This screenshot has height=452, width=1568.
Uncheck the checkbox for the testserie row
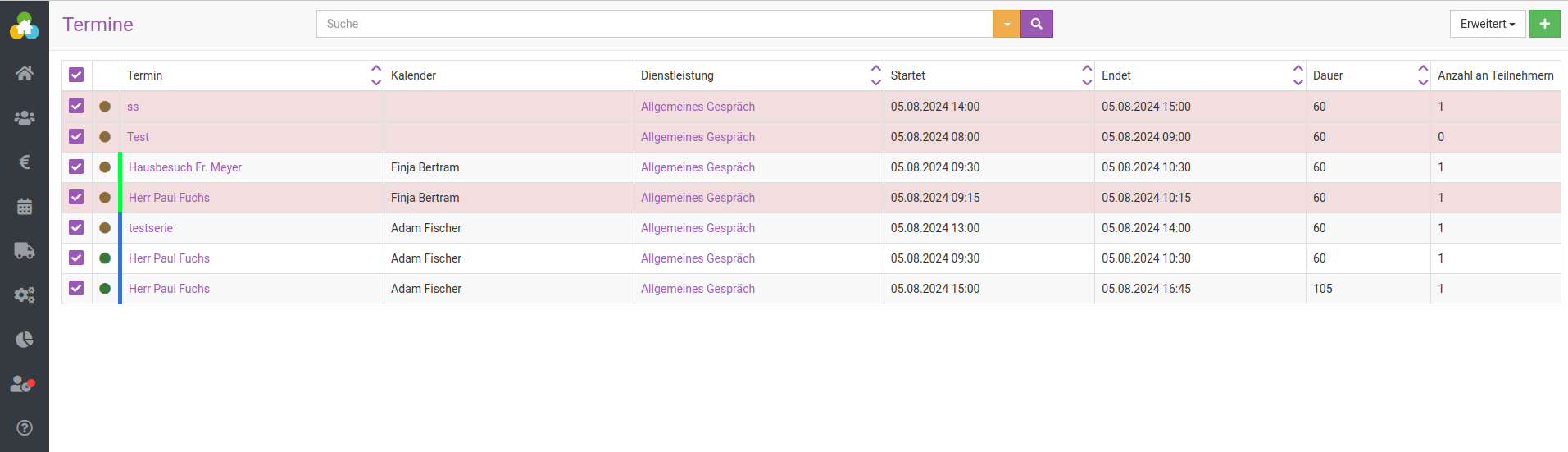[x=76, y=228]
